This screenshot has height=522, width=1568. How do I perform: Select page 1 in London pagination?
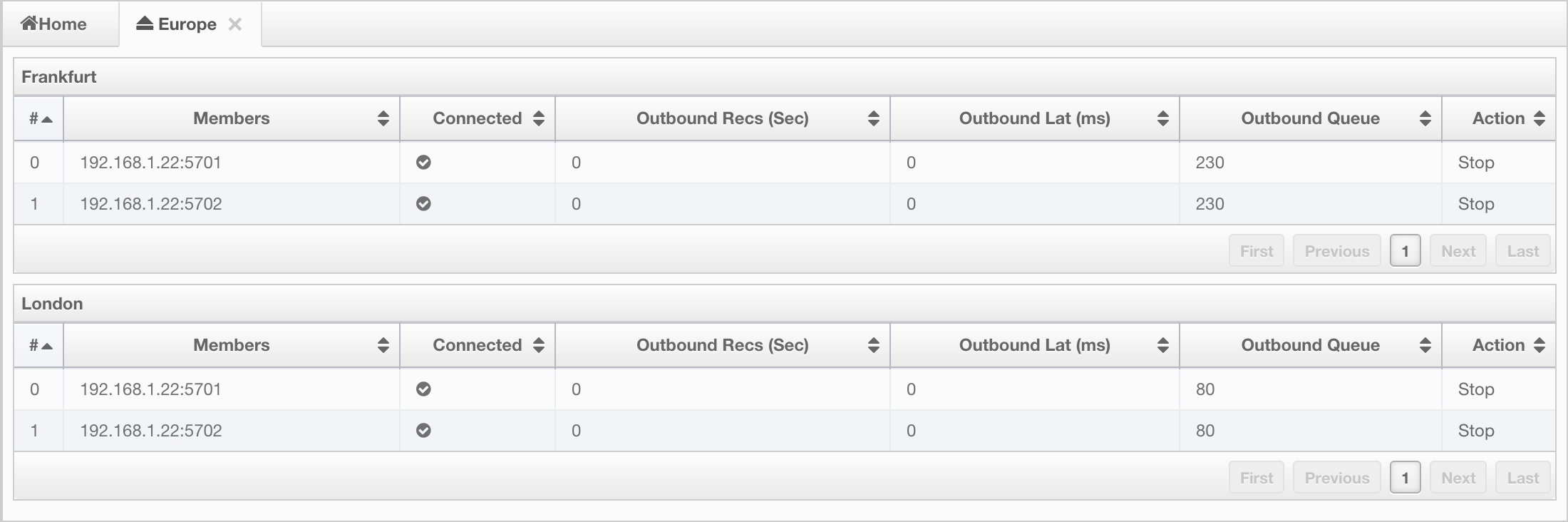click(x=1405, y=478)
